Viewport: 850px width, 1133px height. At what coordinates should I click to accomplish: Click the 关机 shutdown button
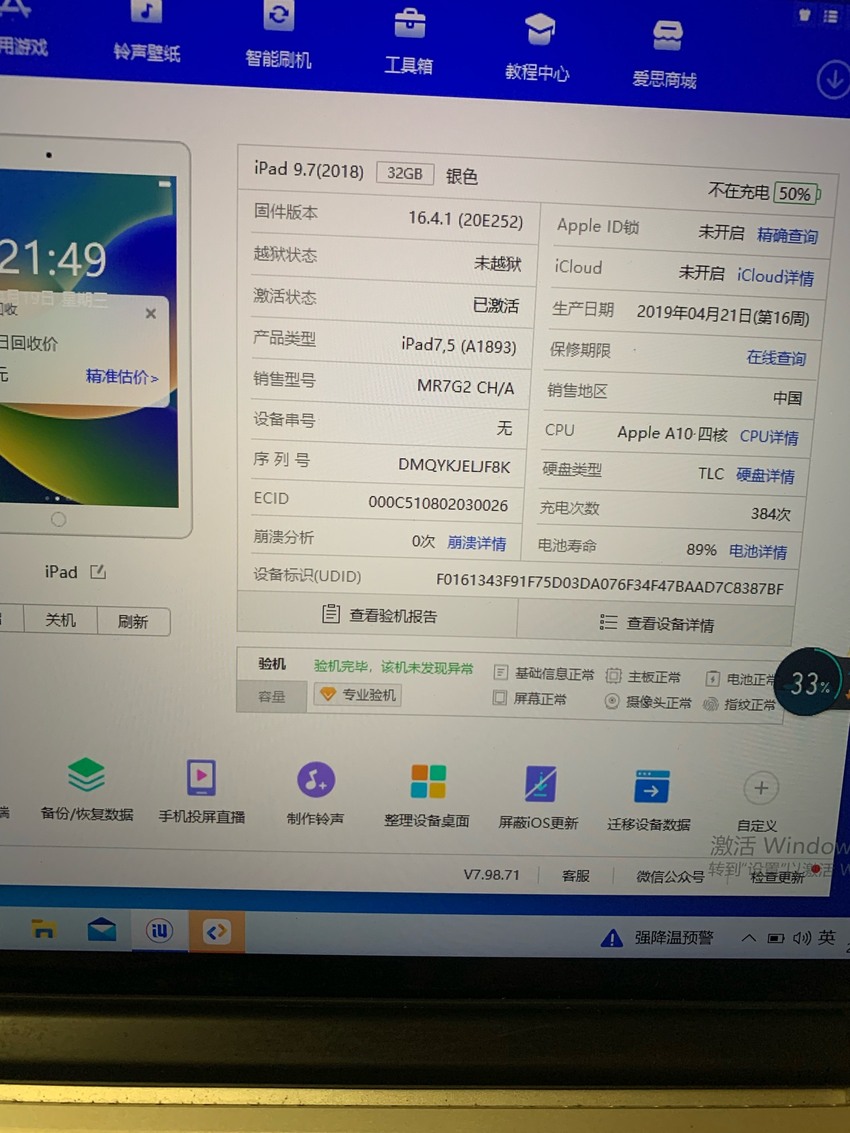tap(61, 620)
